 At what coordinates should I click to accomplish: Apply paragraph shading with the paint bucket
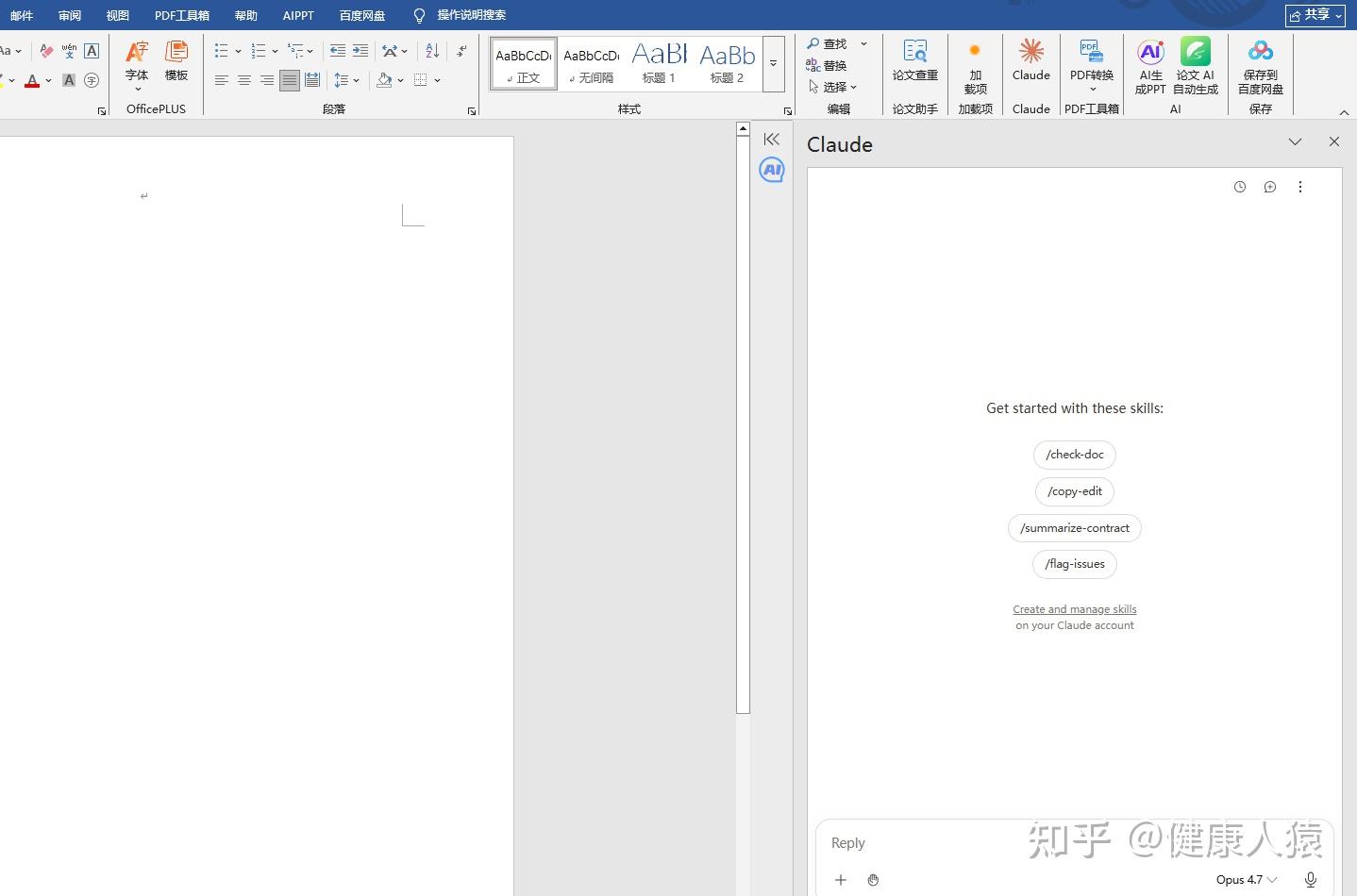click(384, 80)
